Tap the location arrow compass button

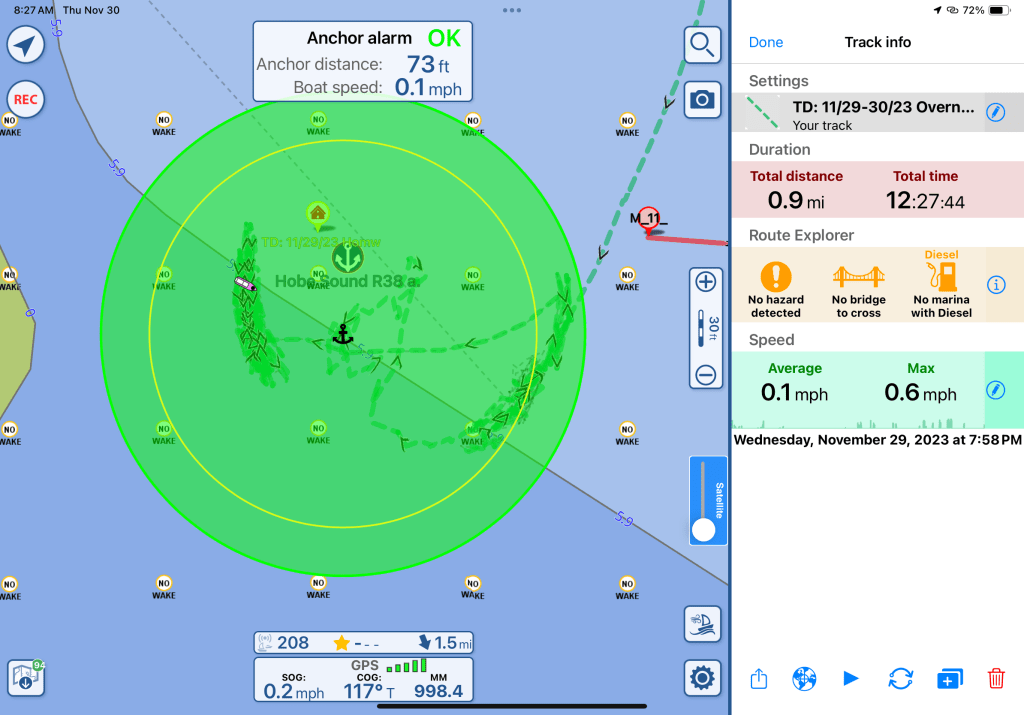(x=26, y=45)
